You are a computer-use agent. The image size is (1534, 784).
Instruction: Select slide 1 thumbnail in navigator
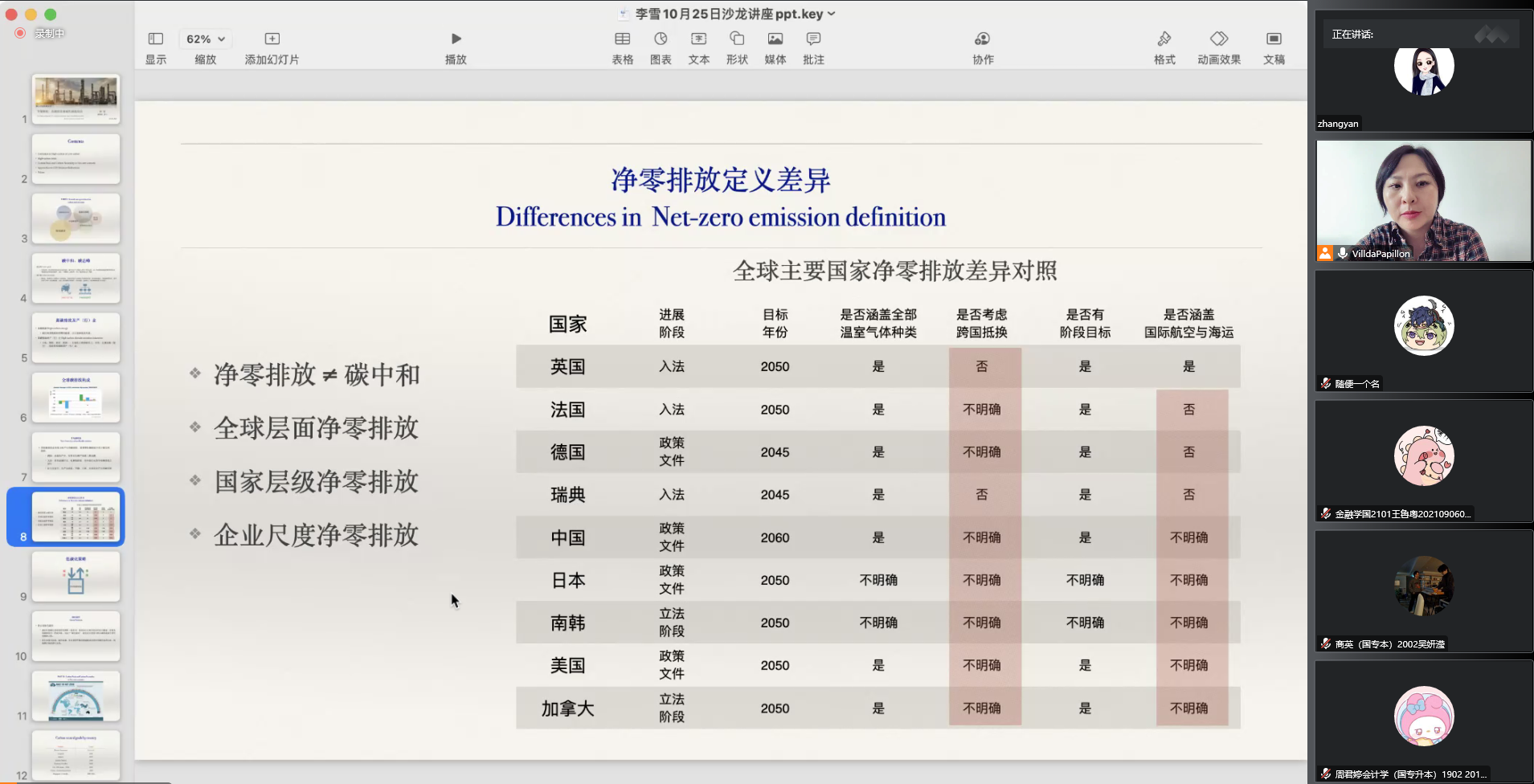[76, 99]
